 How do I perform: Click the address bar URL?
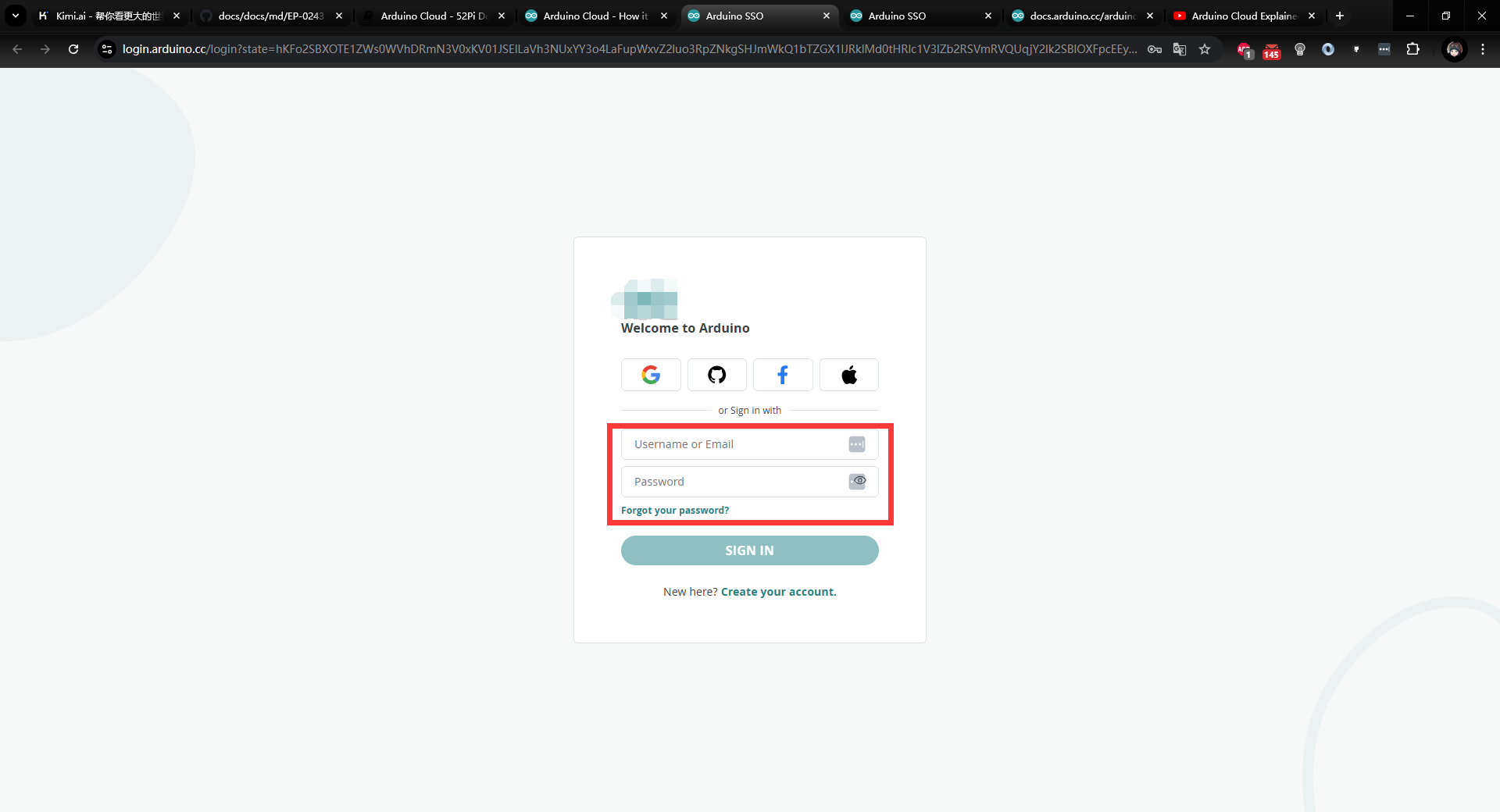[x=629, y=49]
